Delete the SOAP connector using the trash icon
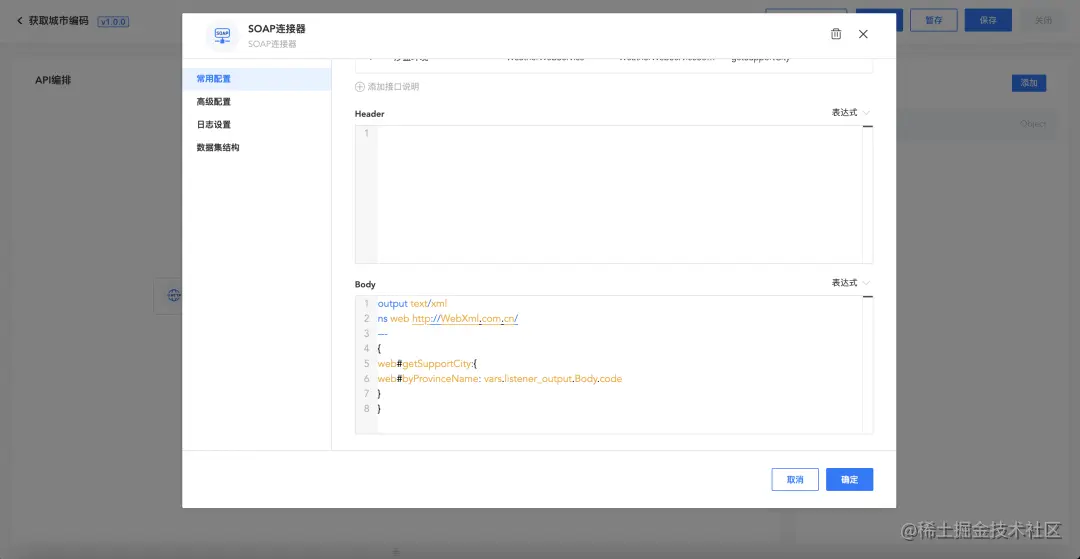Viewport: 1080px width, 559px height. coord(835,34)
